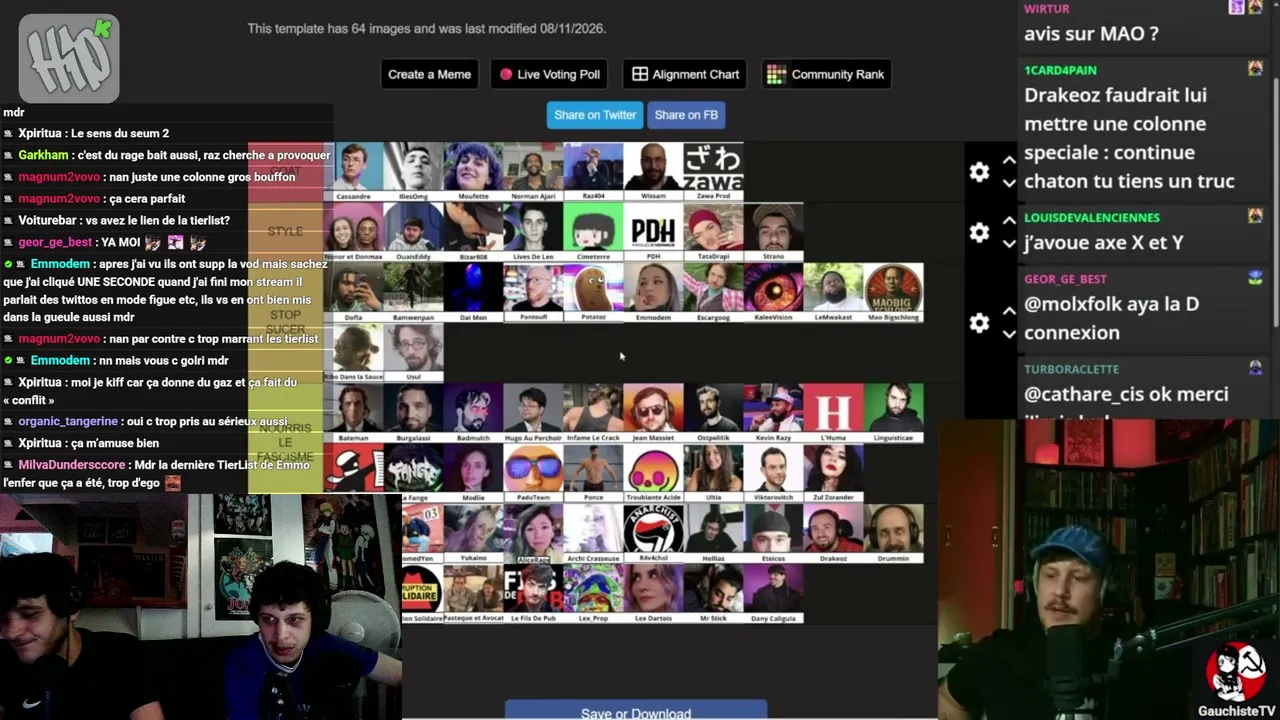The height and width of the screenshot is (720, 1280).
Task: Open 1CARD4PAIN user in right chat
Action: [1060, 70]
